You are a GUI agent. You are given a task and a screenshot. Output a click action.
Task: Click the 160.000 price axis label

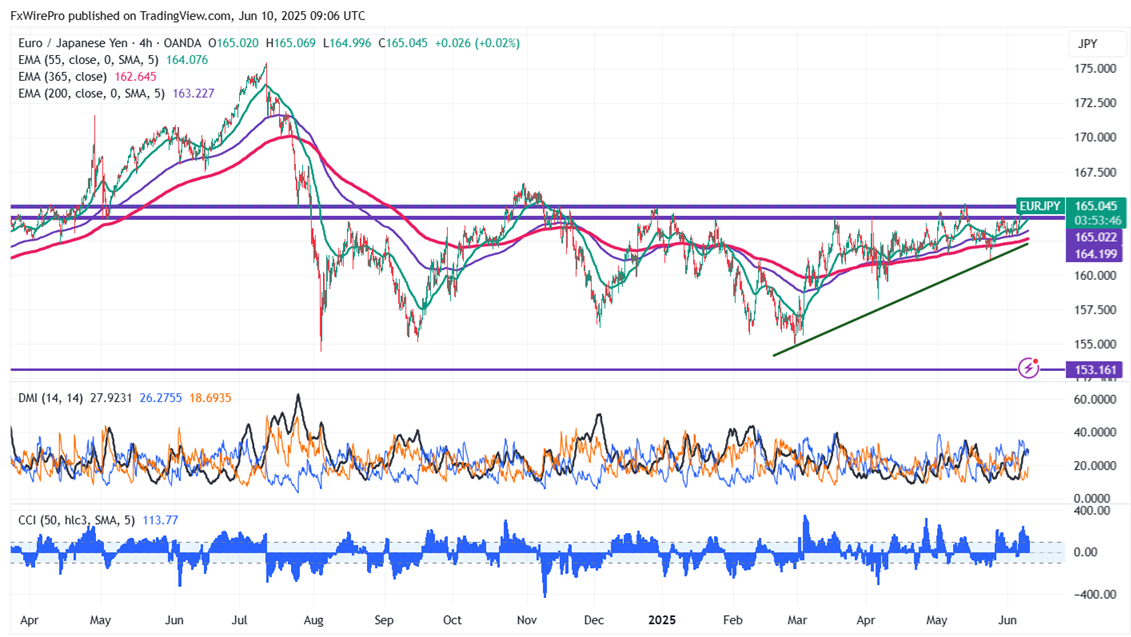(1095, 276)
